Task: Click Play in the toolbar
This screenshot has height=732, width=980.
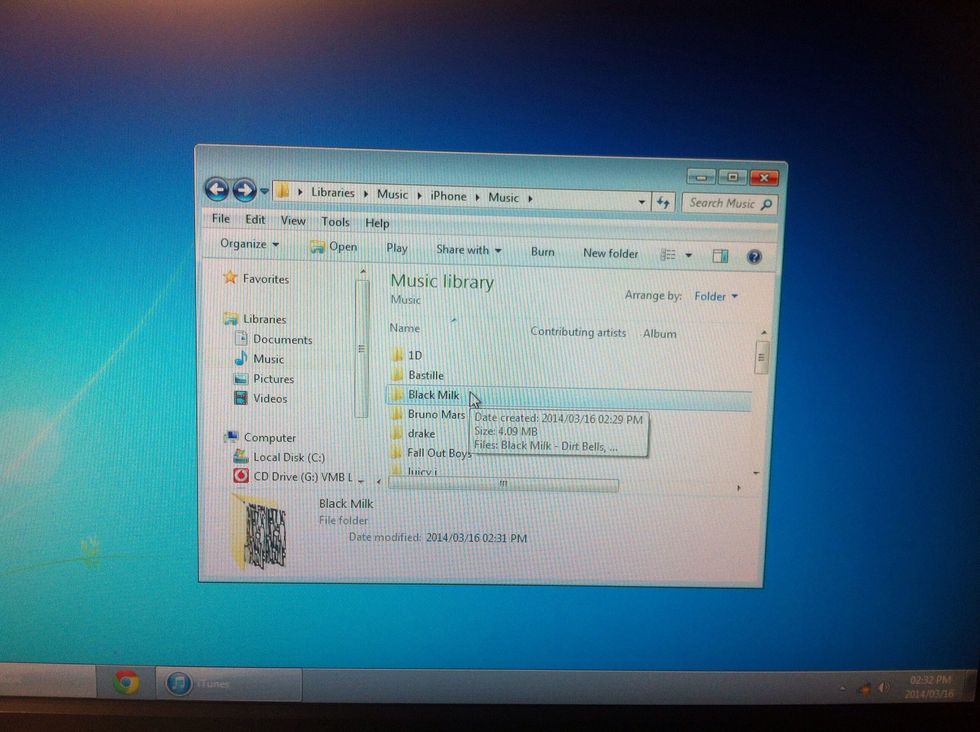Action: tap(396, 248)
